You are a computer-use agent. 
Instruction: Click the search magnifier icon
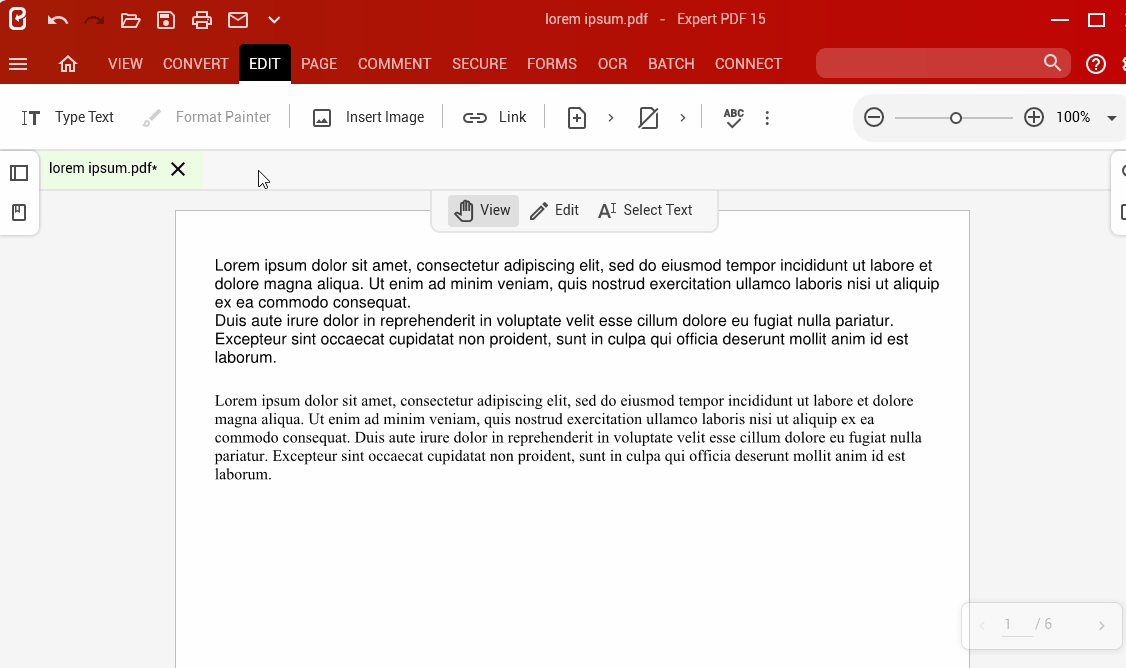tap(1052, 63)
